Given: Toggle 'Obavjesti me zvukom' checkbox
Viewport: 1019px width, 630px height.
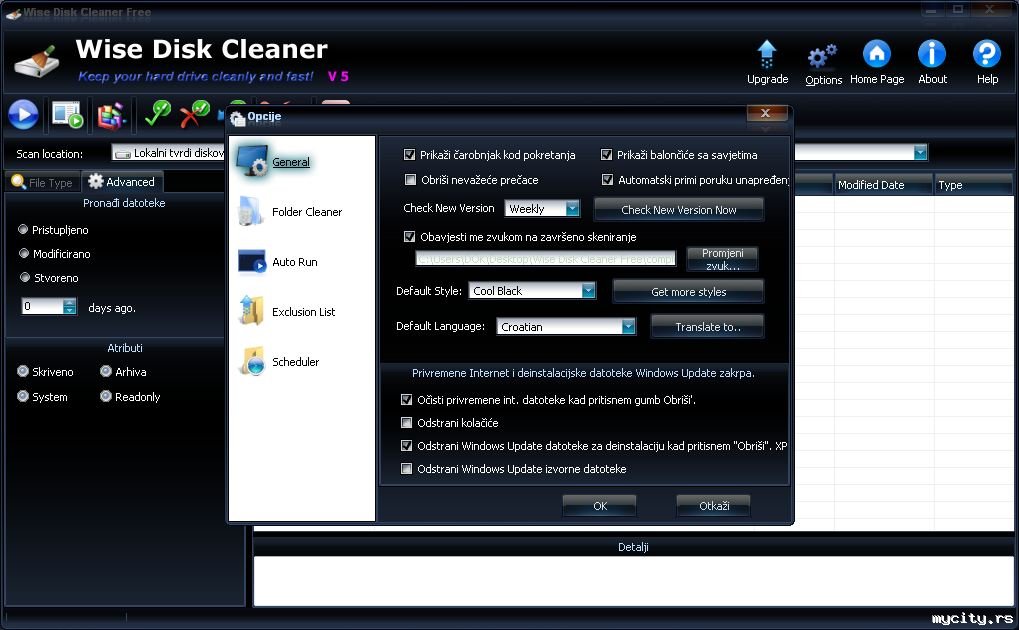Looking at the screenshot, I should pyautogui.click(x=409, y=237).
